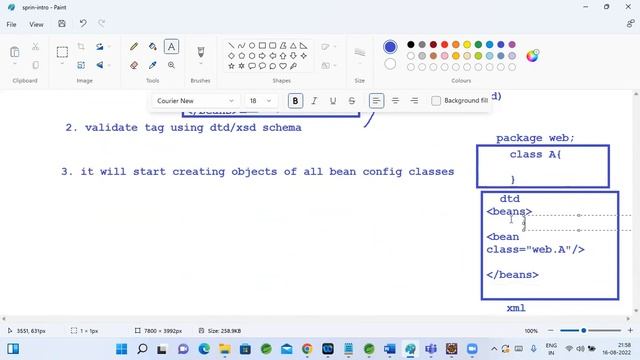This screenshot has height=360, width=640.
Task: Expand the Selection options arrow
Action: click(62, 64)
